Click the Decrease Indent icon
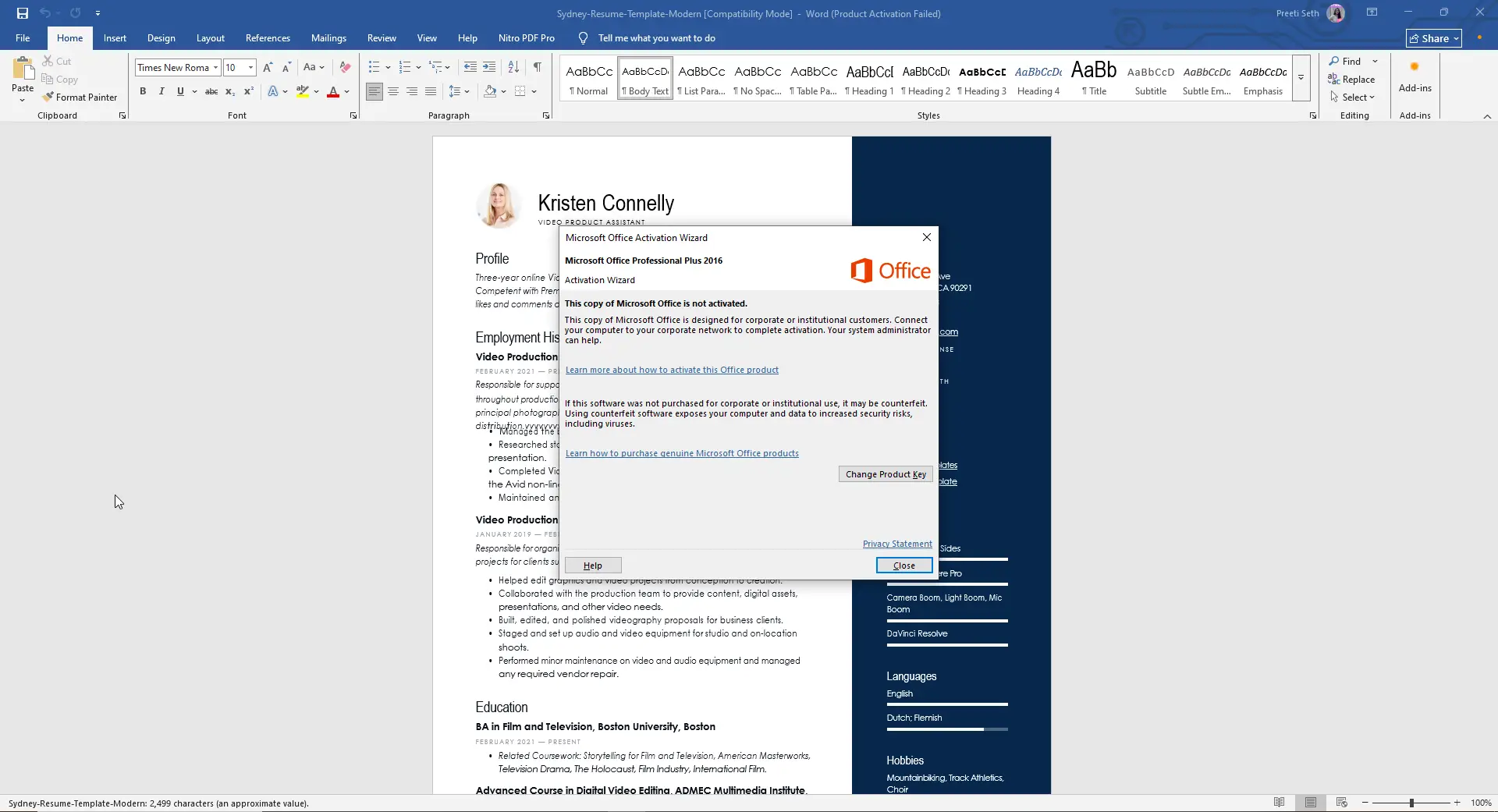This screenshot has width=1498, height=812. pos(470,67)
